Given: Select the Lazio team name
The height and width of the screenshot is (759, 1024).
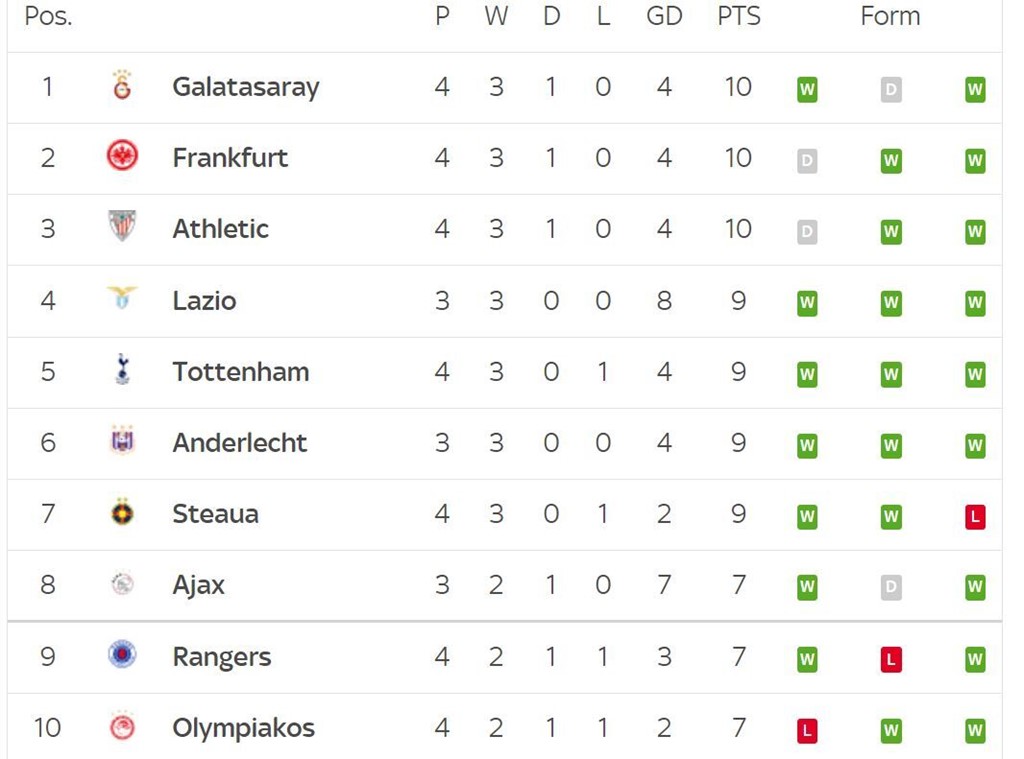Looking at the screenshot, I should (204, 300).
